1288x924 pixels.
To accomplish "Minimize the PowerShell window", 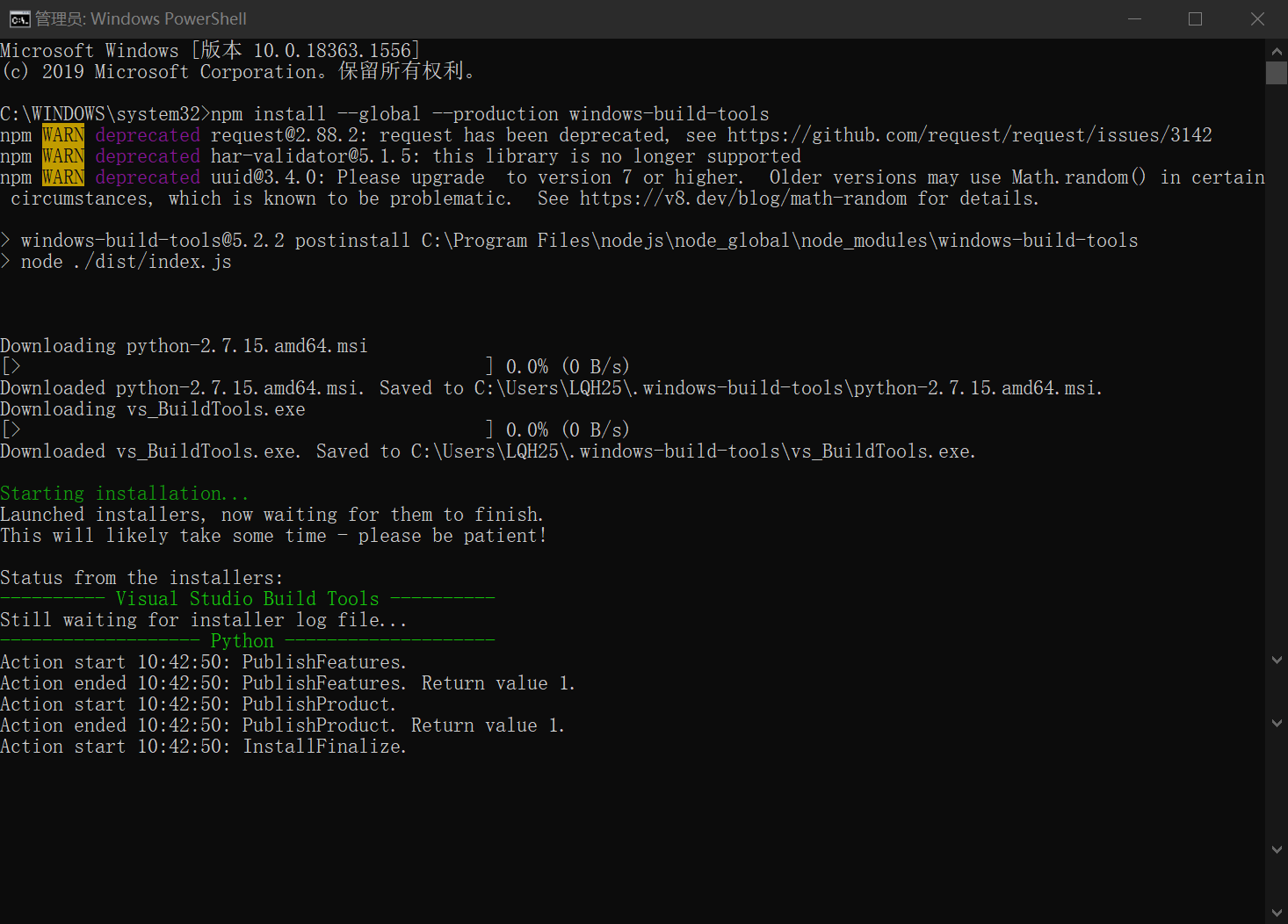I will [1134, 18].
